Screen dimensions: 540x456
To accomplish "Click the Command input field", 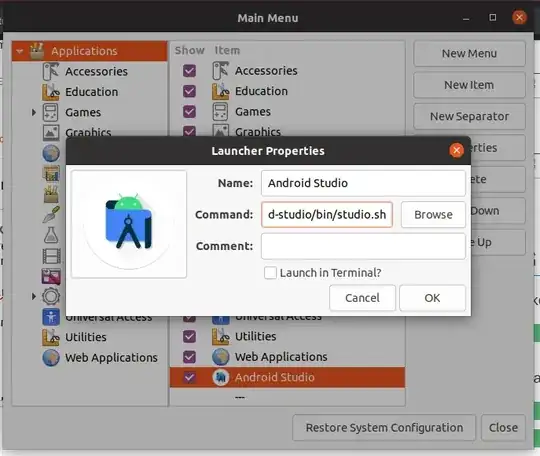I will [327, 215].
